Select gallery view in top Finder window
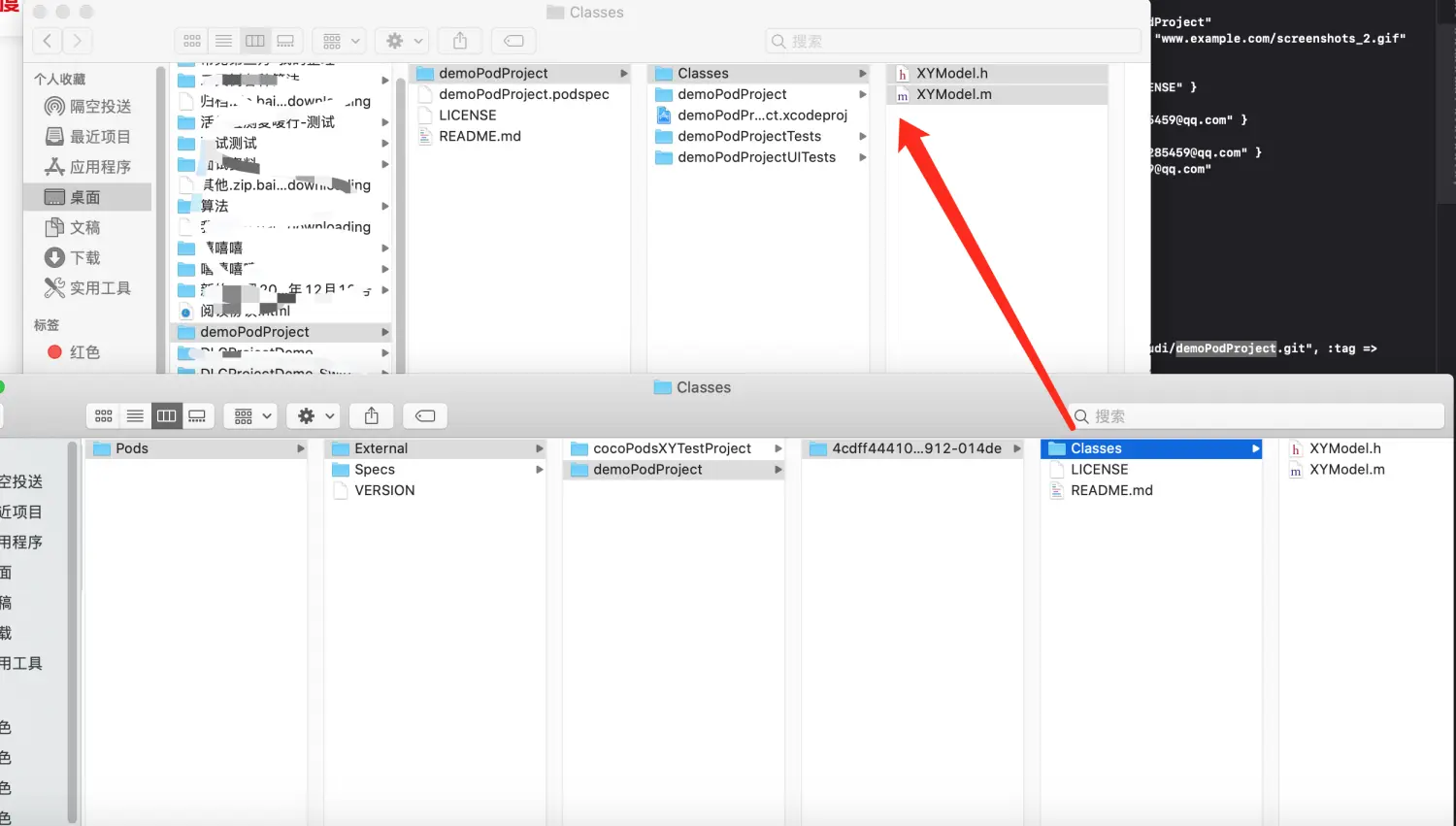 tap(285, 41)
